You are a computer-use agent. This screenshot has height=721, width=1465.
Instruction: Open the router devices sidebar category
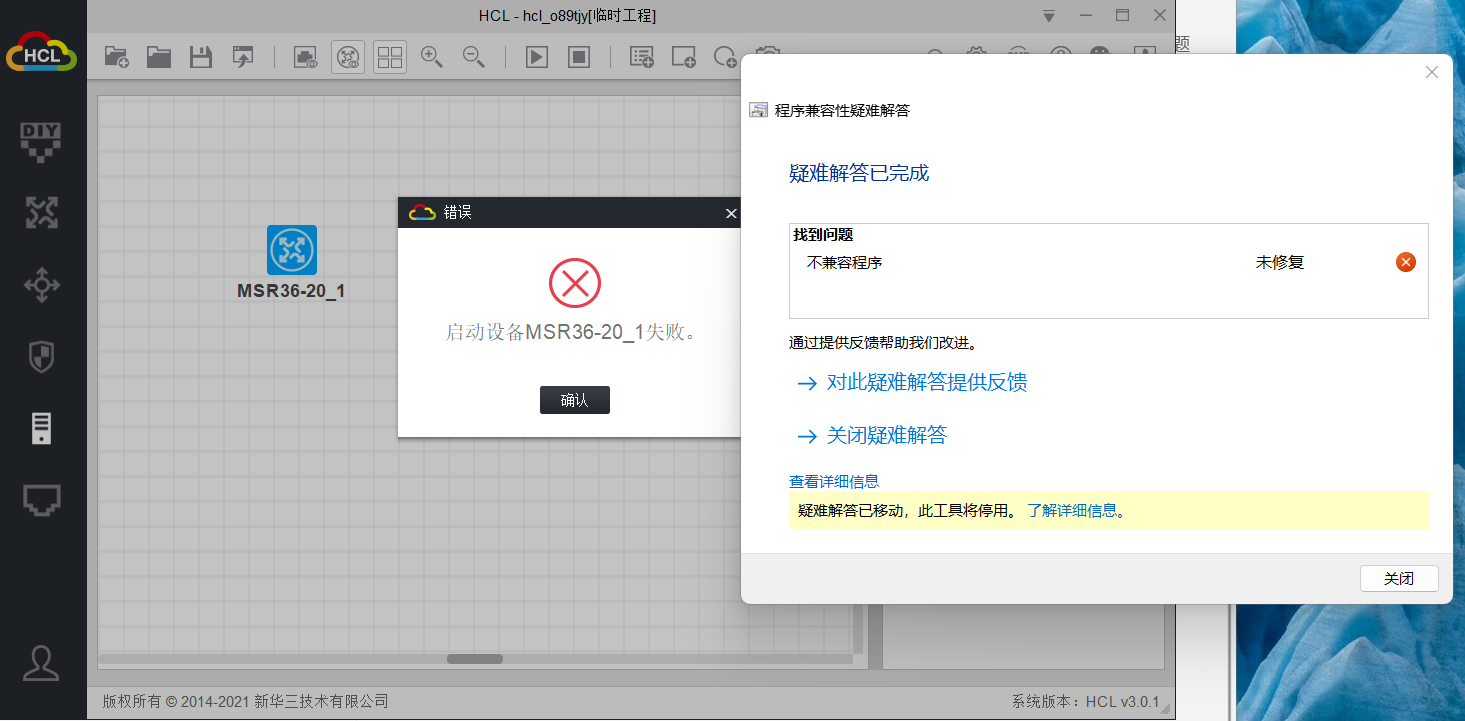pos(42,212)
